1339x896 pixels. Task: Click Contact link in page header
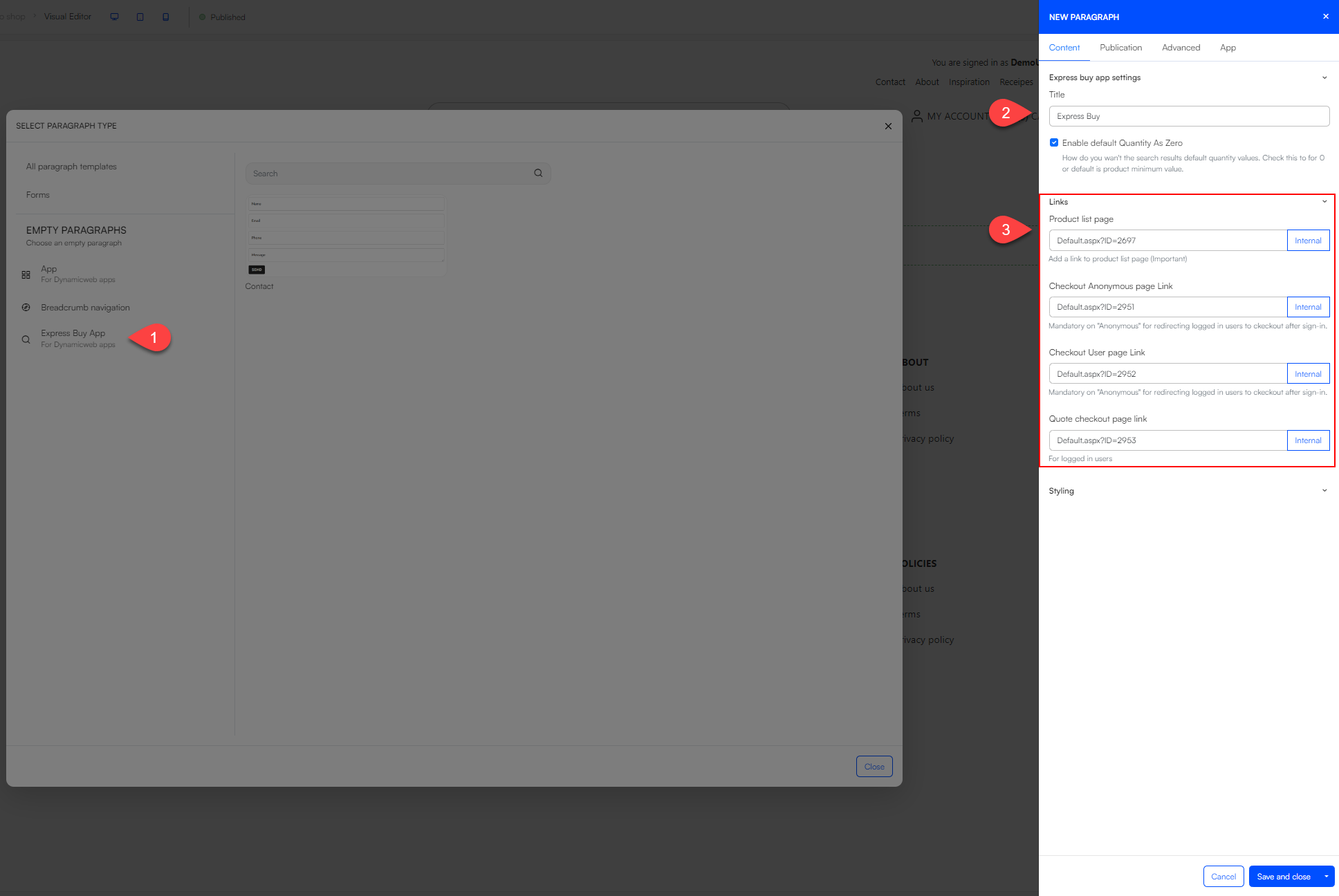pos(890,82)
